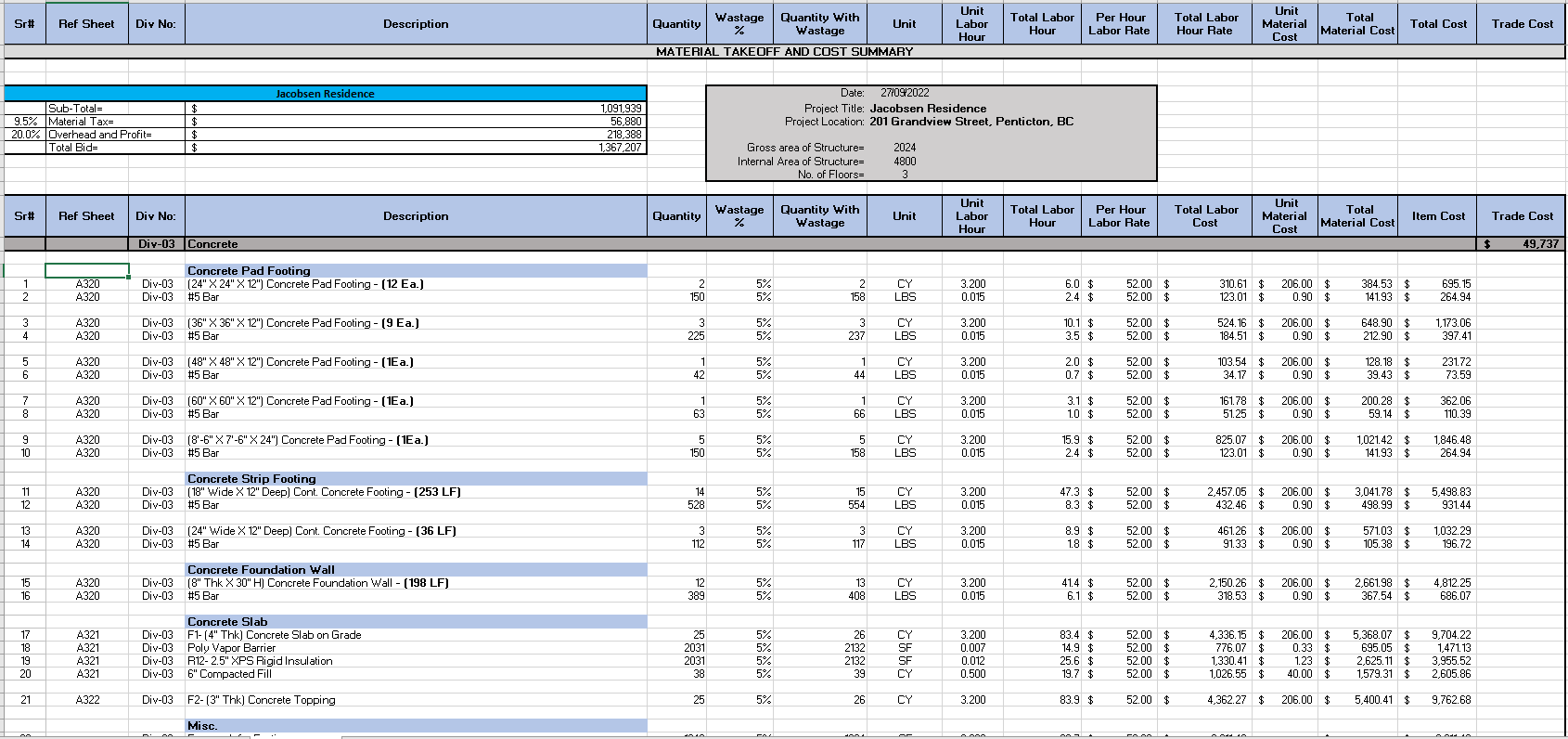Select the No. of Floors= label

point(830,175)
